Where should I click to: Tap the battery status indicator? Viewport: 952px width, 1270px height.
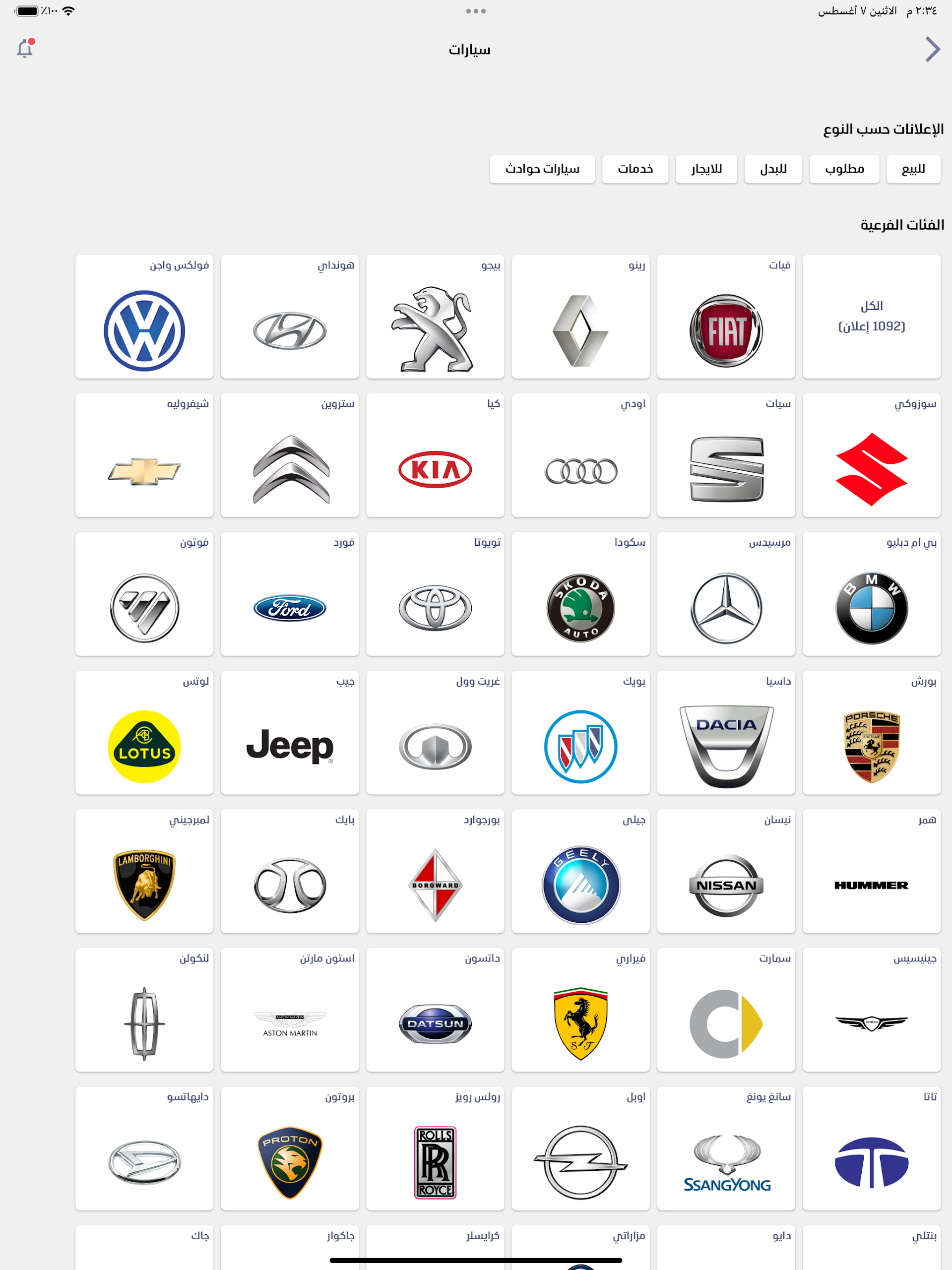pyautogui.click(x=27, y=11)
